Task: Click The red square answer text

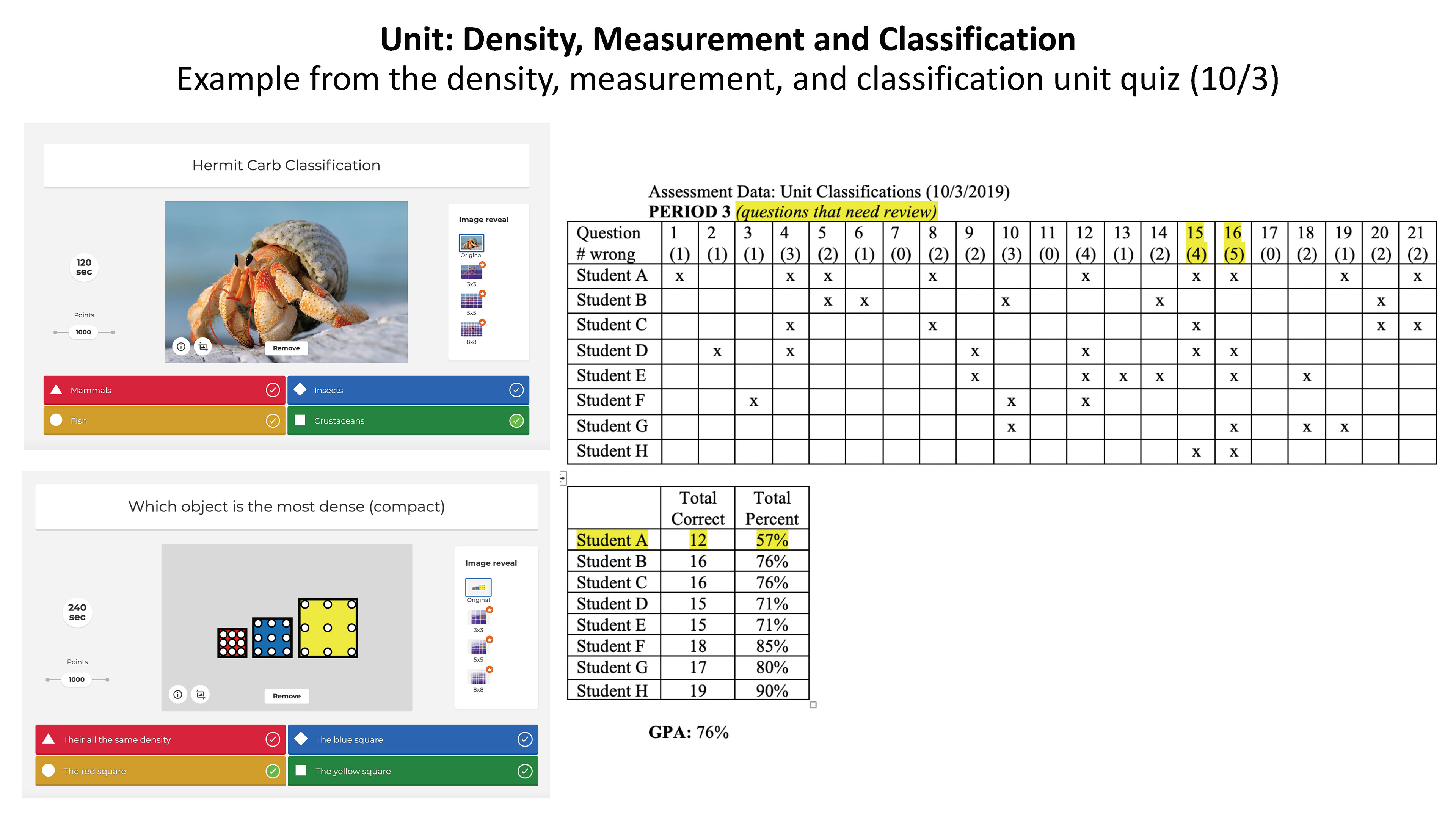Action: coord(94,771)
